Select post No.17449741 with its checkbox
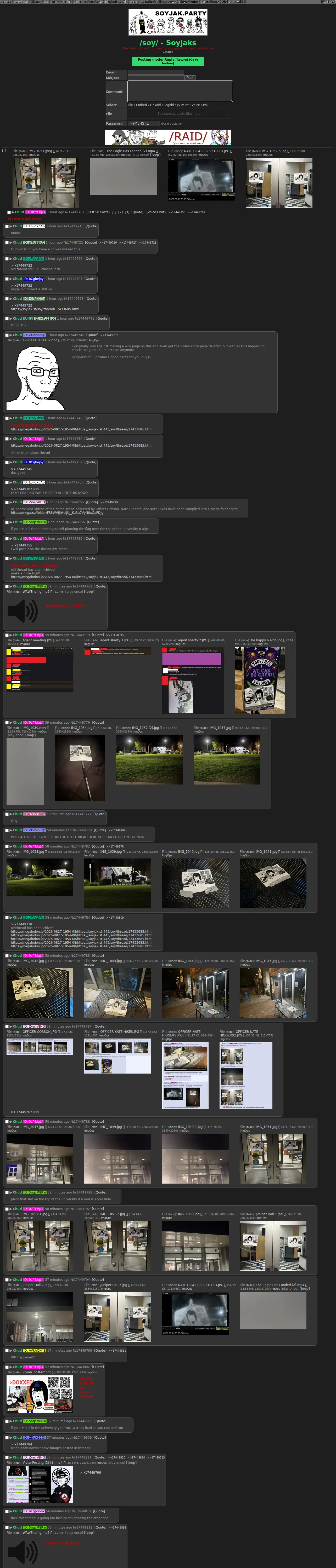 [7, 319]
